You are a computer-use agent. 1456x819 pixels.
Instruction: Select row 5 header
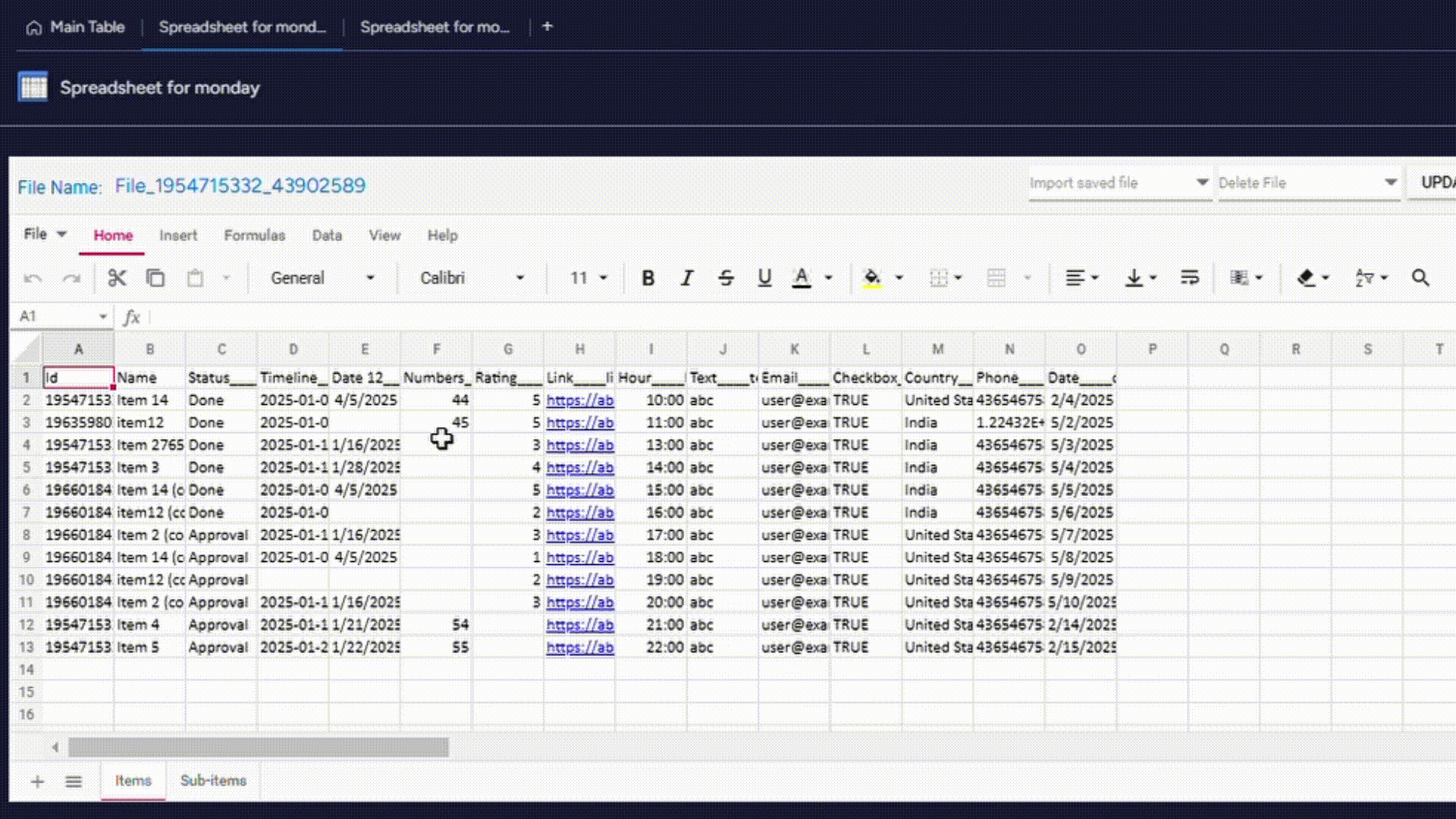(x=27, y=468)
